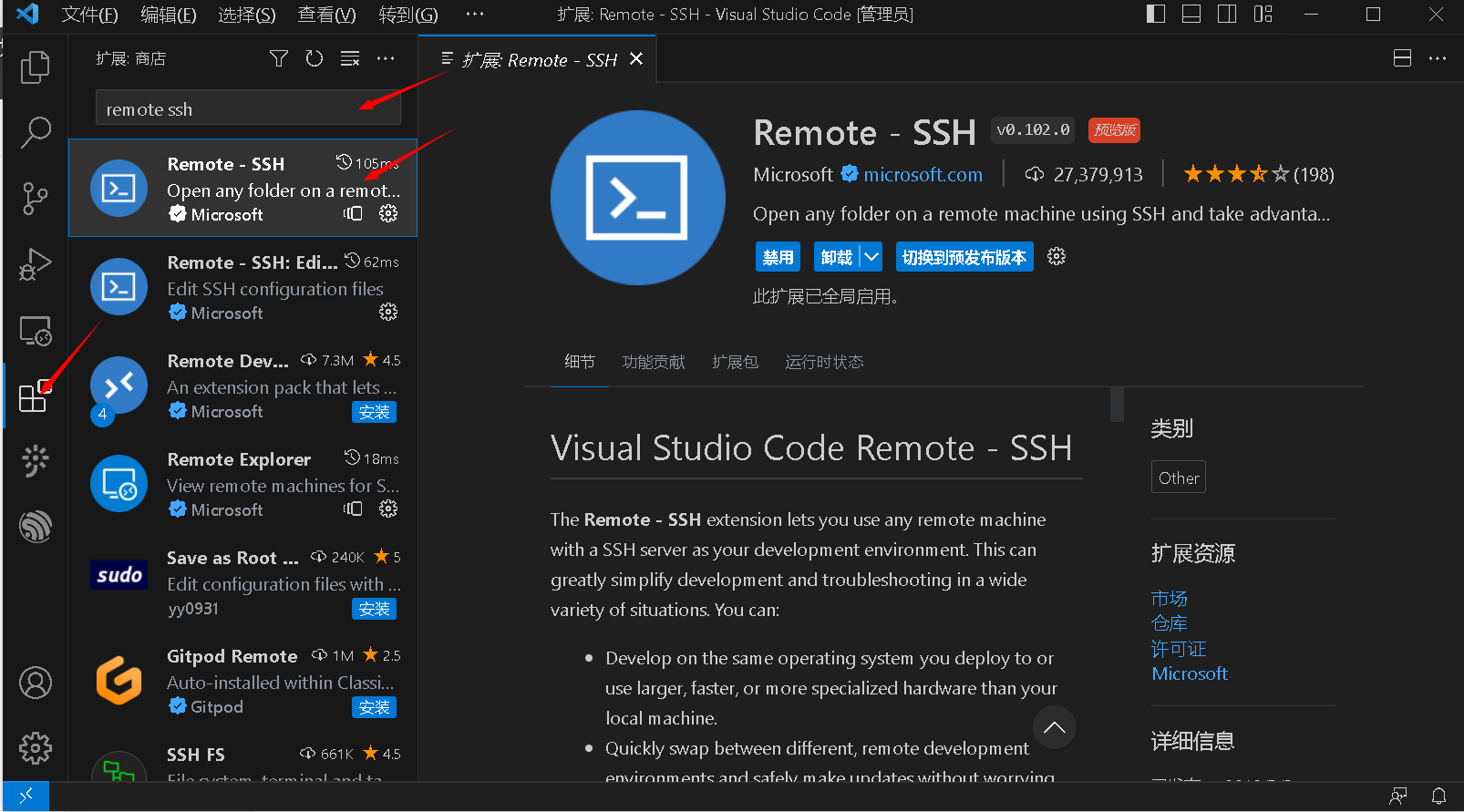The width and height of the screenshot is (1464, 812).
Task: Select the Remote Explorer extension in list
Action: tap(242, 483)
